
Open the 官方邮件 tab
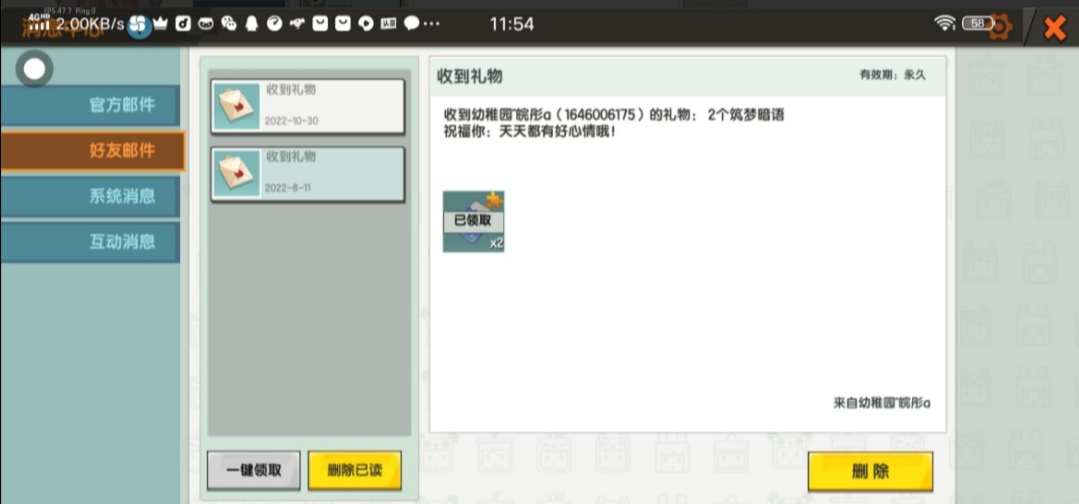[x=91, y=105]
